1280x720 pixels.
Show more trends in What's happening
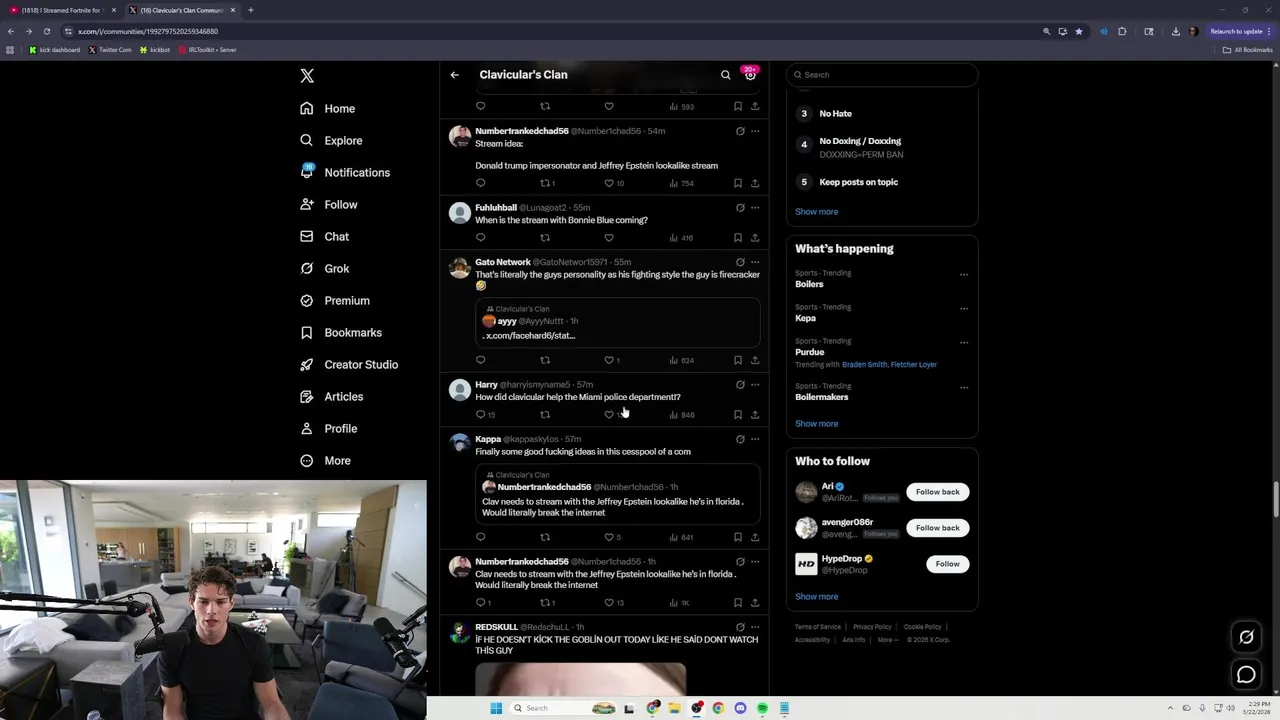tap(817, 424)
